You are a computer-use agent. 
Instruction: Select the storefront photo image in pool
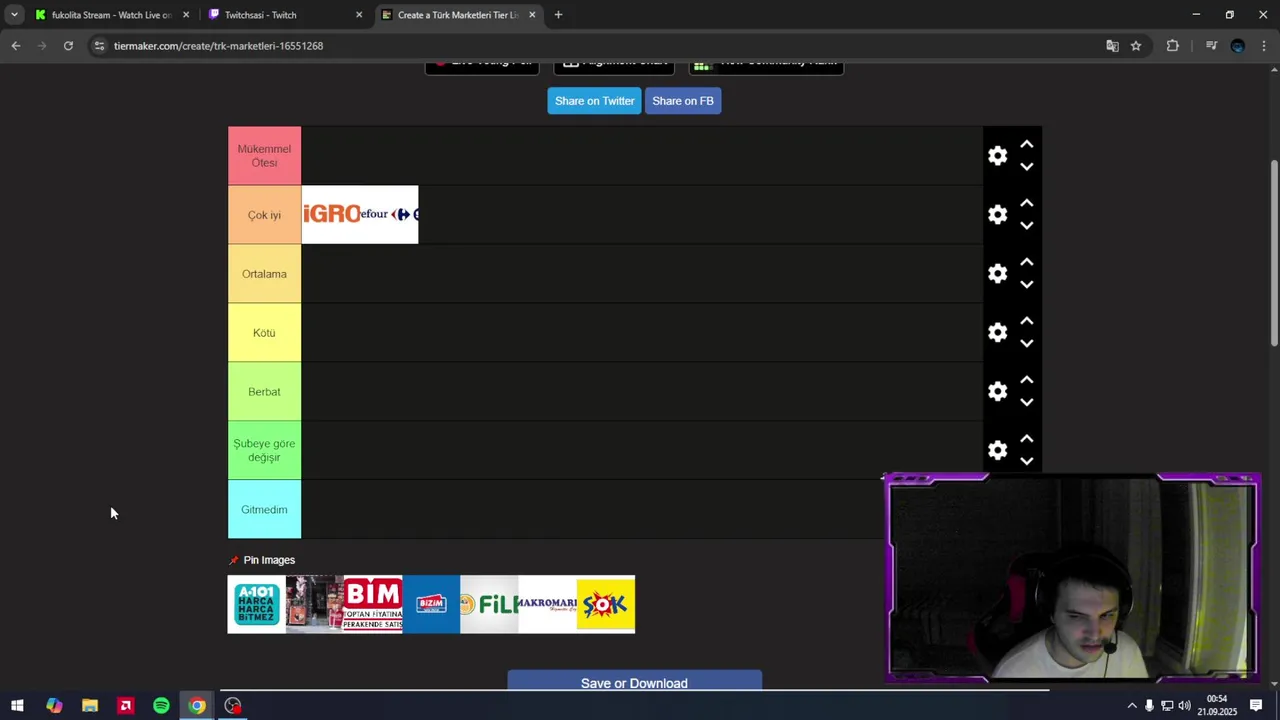click(x=315, y=604)
